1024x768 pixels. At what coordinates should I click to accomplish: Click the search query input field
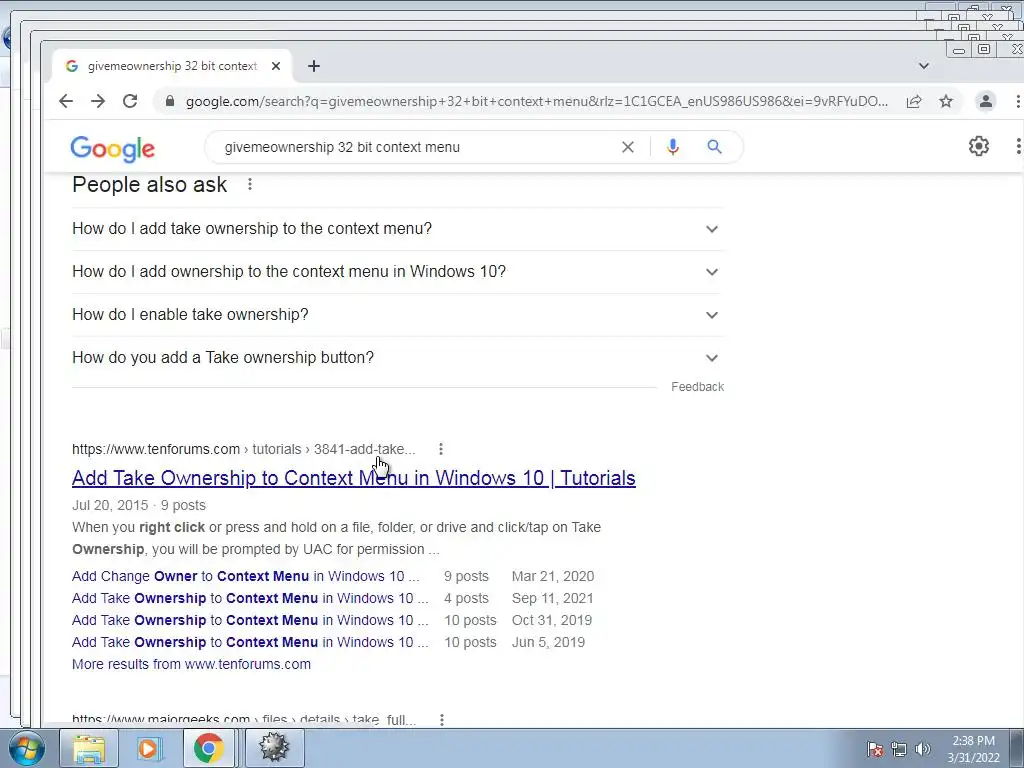click(418, 147)
